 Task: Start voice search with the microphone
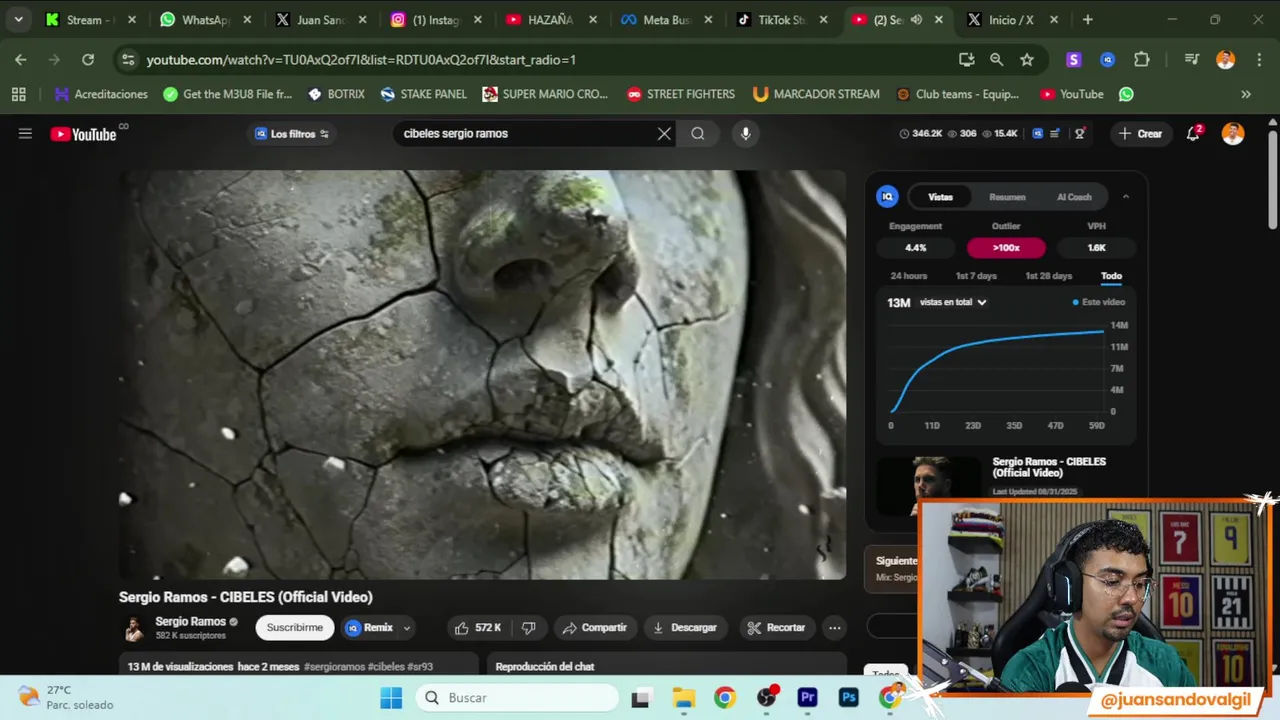coord(745,134)
